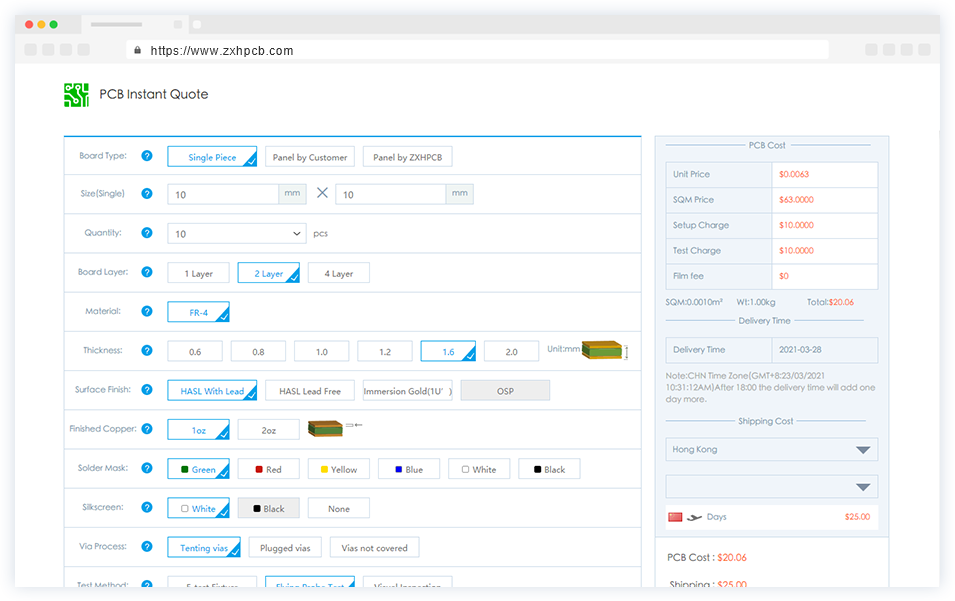
Task: Click the board width input field
Action: tap(223, 194)
